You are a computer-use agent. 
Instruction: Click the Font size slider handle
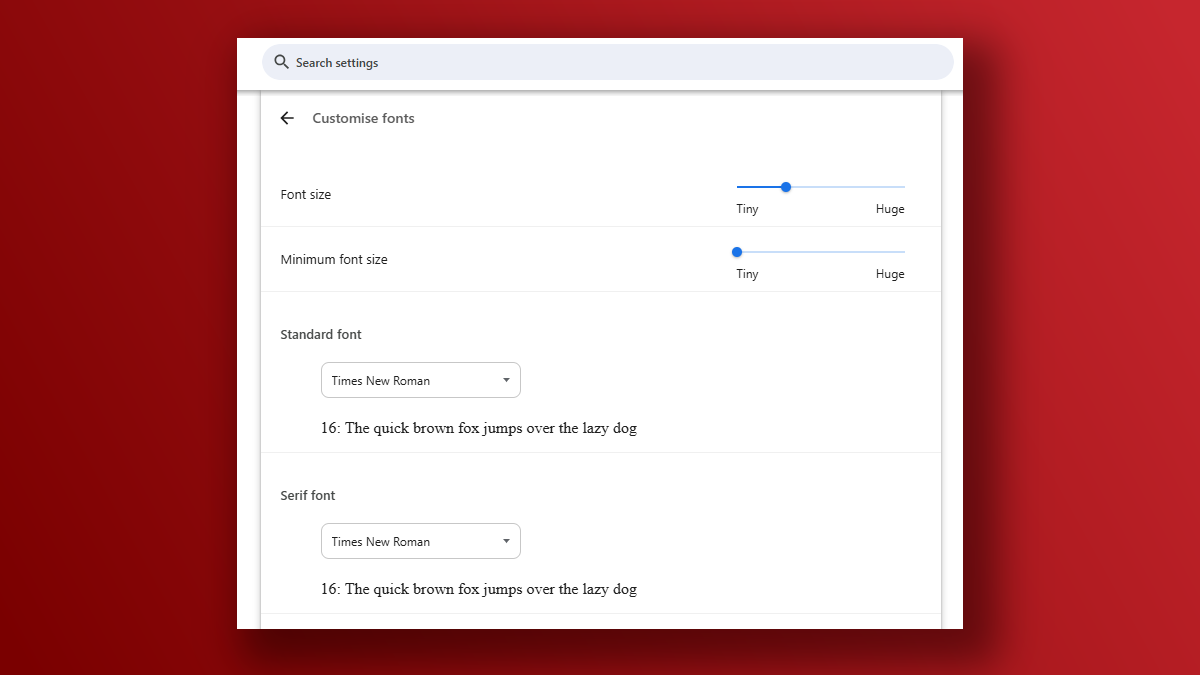pos(785,186)
